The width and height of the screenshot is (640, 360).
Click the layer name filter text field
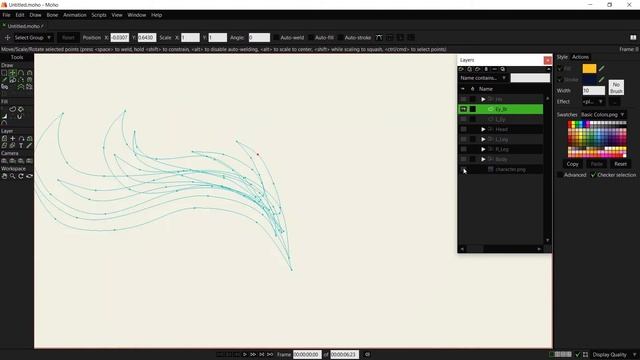click(530, 78)
